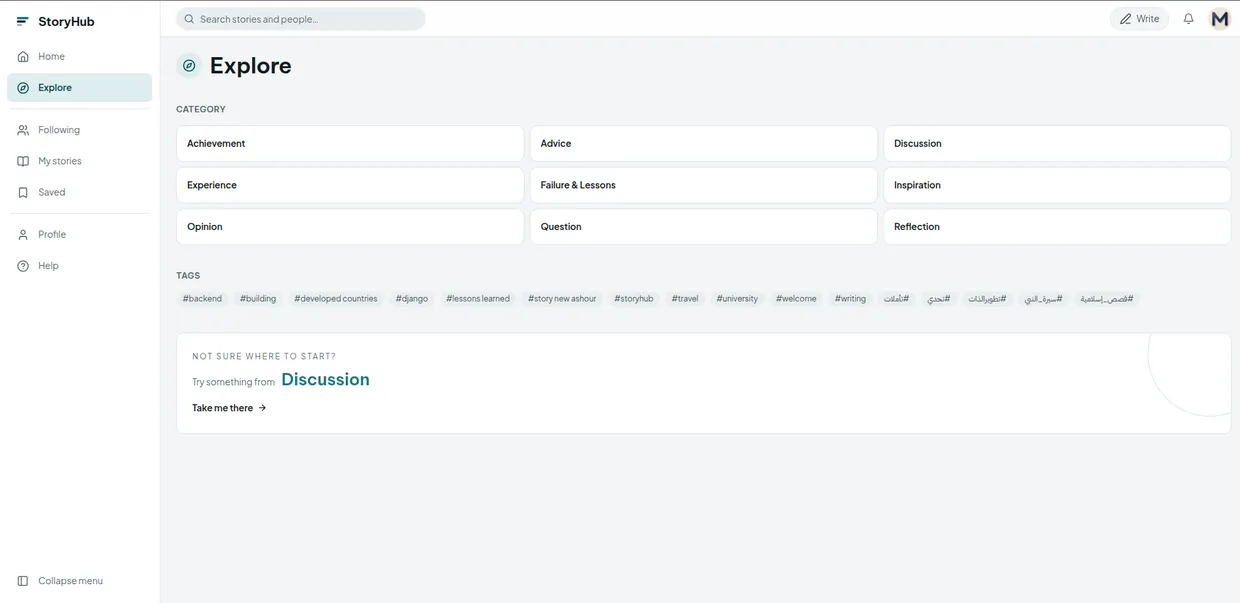This screenshot has height=603, width=1240.
Task: Open the Saved stories page
Action: 79,192
